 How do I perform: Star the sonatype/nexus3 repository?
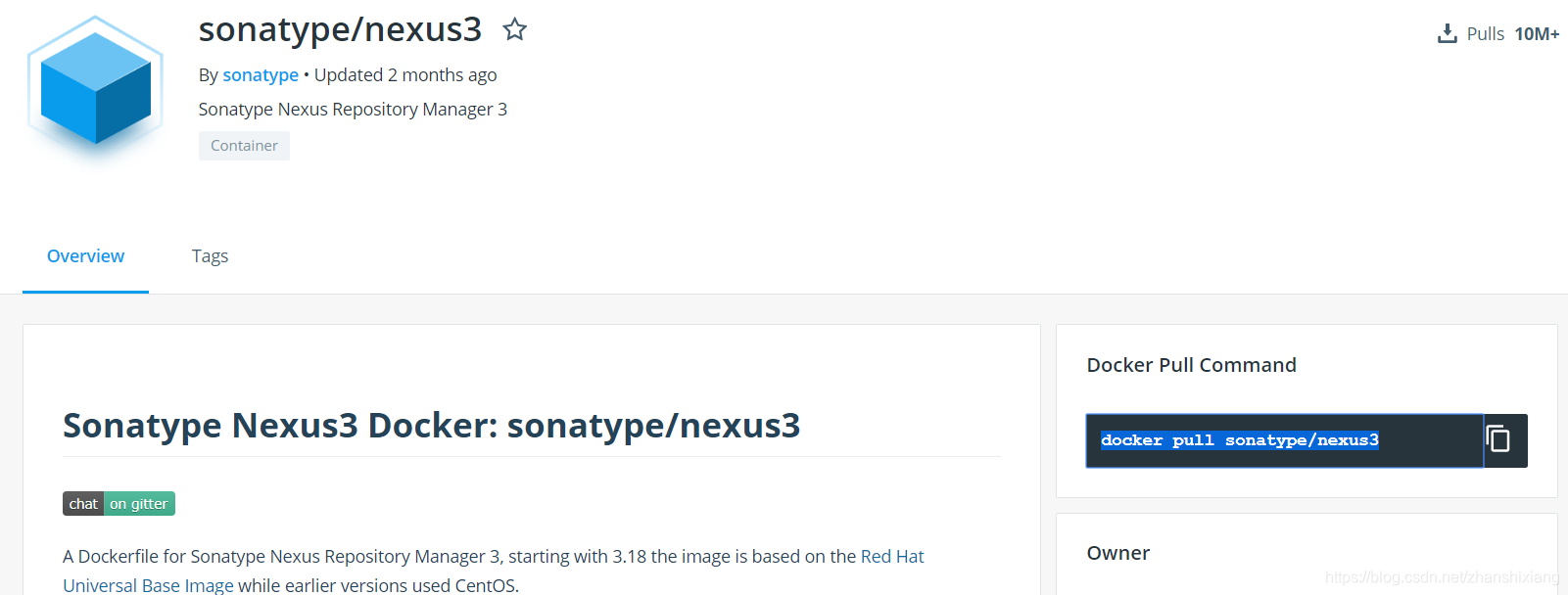coord(514,29)
